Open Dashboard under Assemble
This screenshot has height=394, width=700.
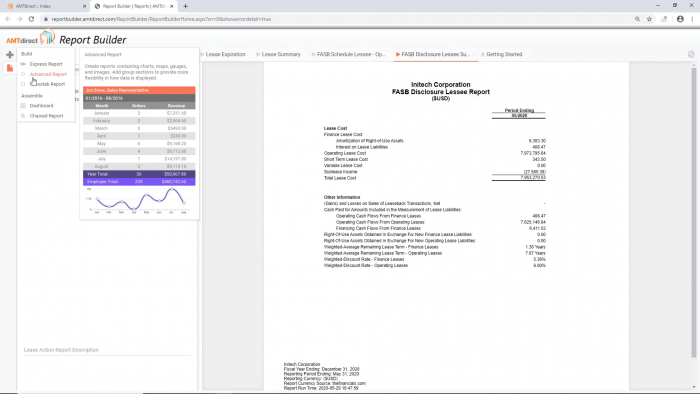(42, 106)
